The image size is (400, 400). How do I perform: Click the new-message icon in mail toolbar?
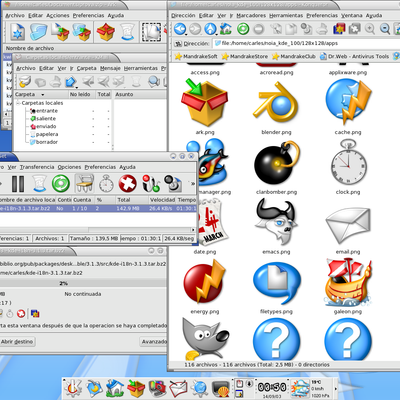tap(25, 81)
